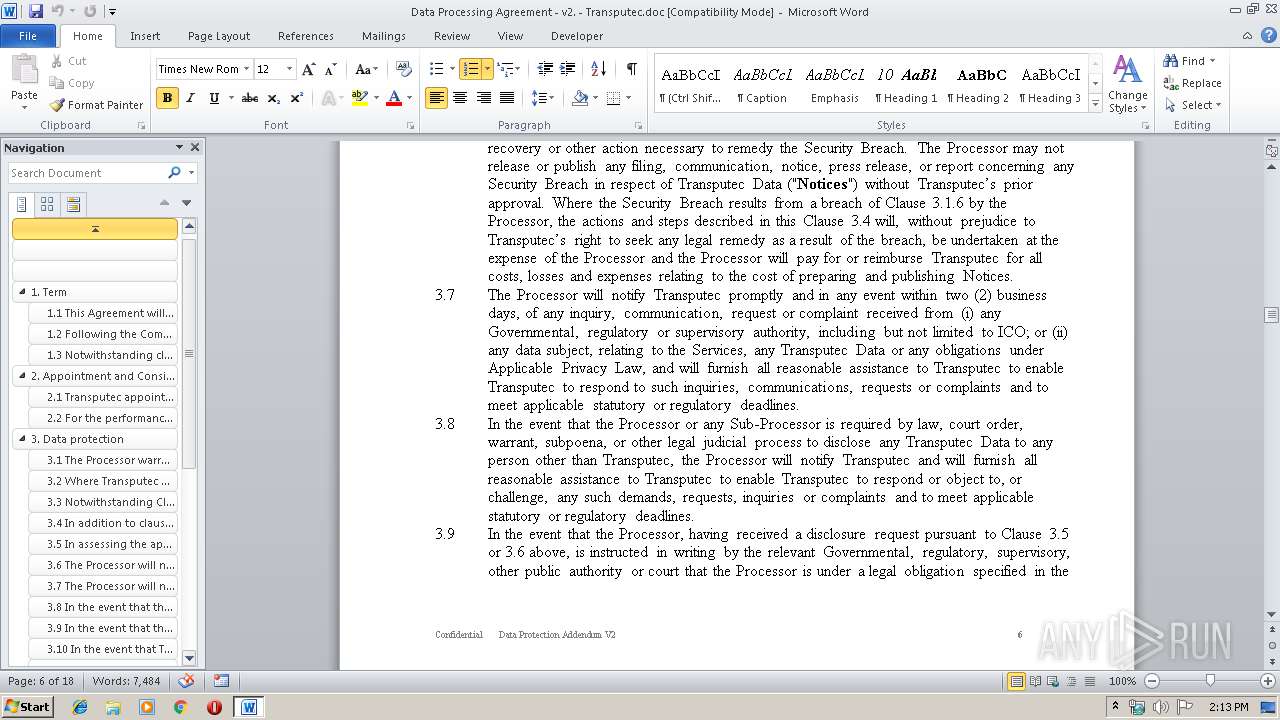Image resolution: width=1280 pixels, height=720 pixels.
Task: Center align text
Action: click(x=460, y=98)
